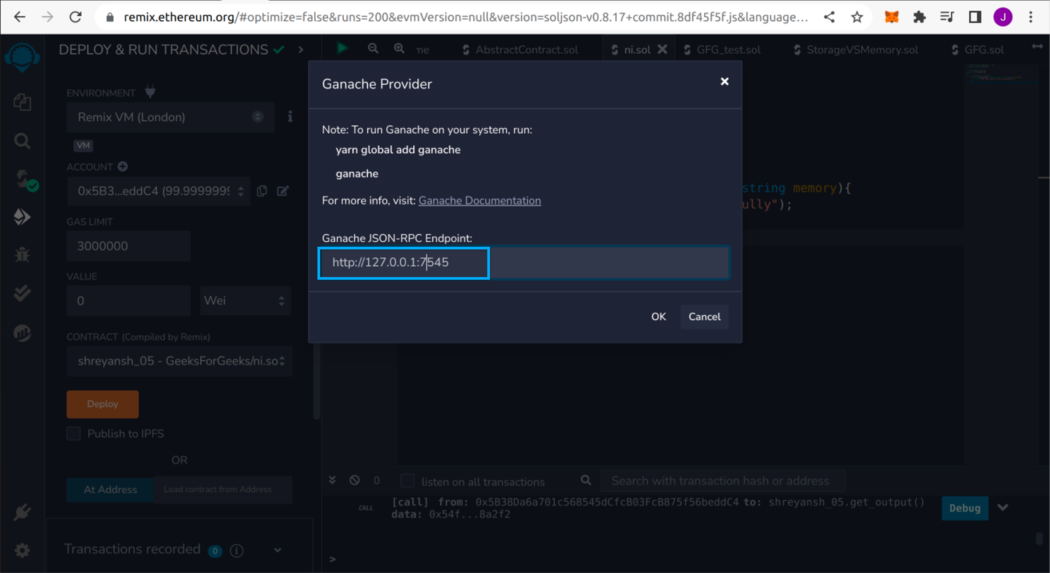Click the At Address button
1050x573 pixels.
coord(110,489)
